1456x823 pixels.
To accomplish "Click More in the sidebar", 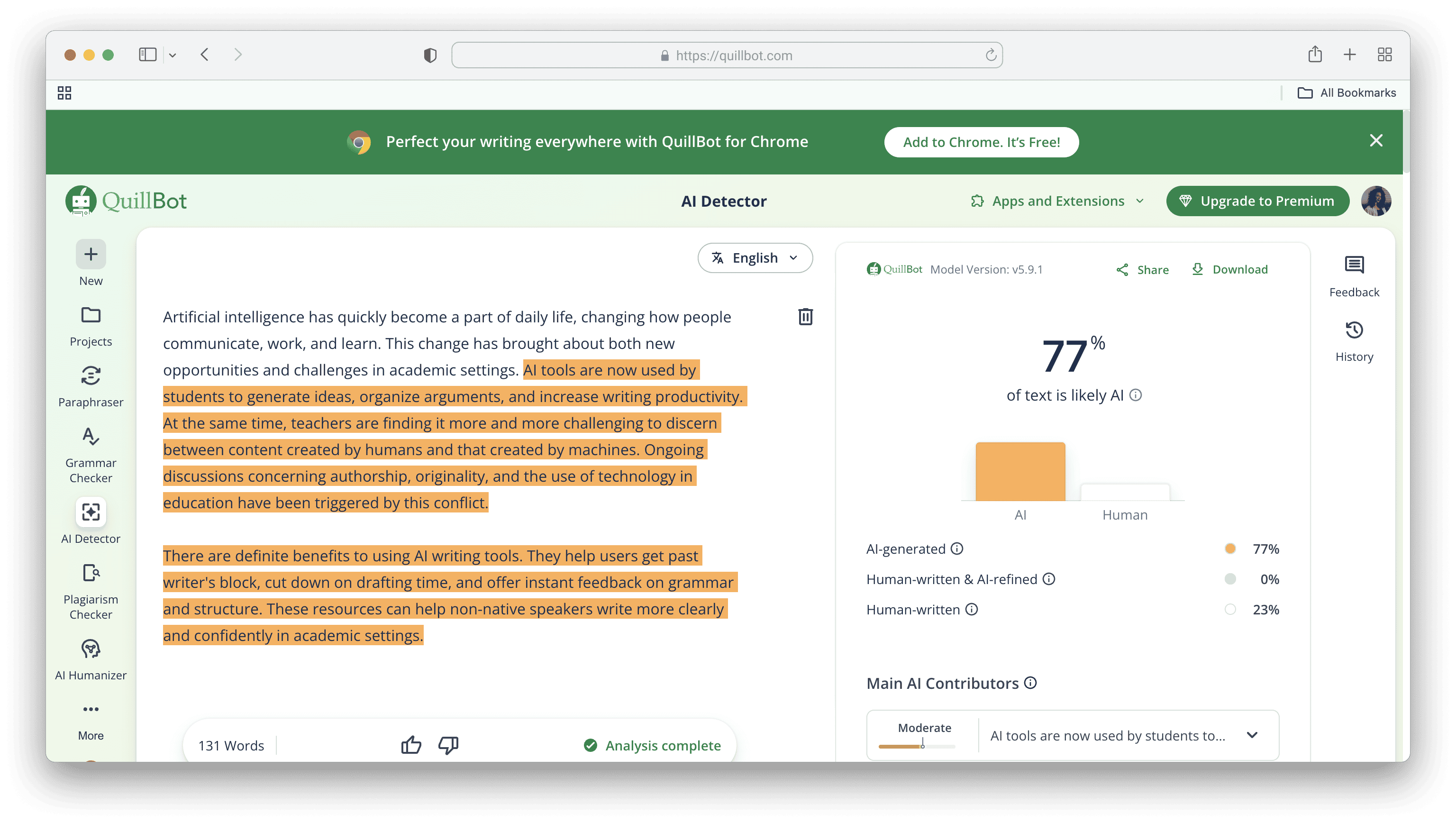I will (91, 720).
